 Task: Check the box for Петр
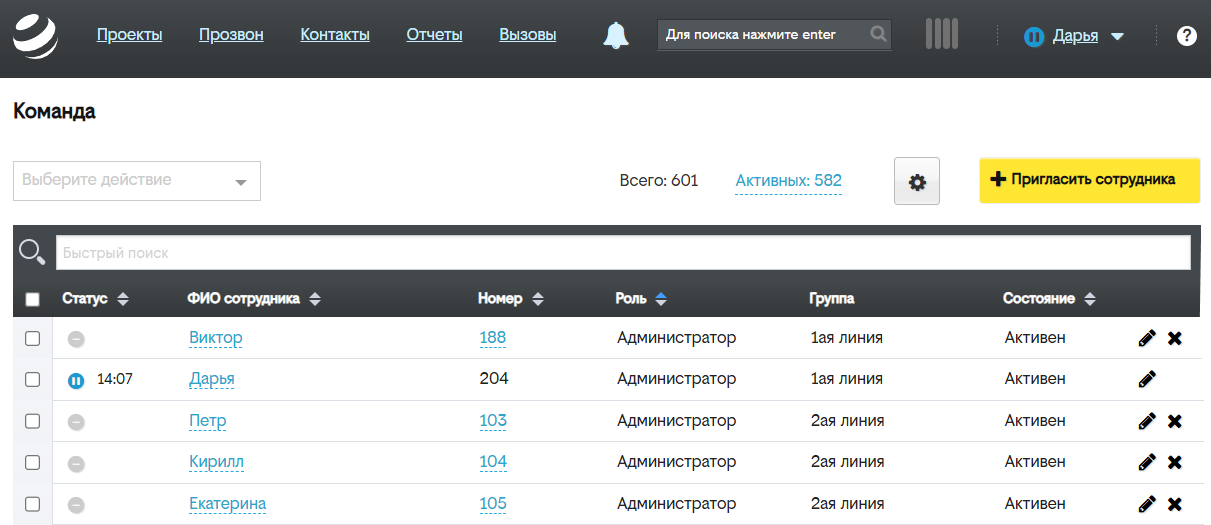coord(32,421)
